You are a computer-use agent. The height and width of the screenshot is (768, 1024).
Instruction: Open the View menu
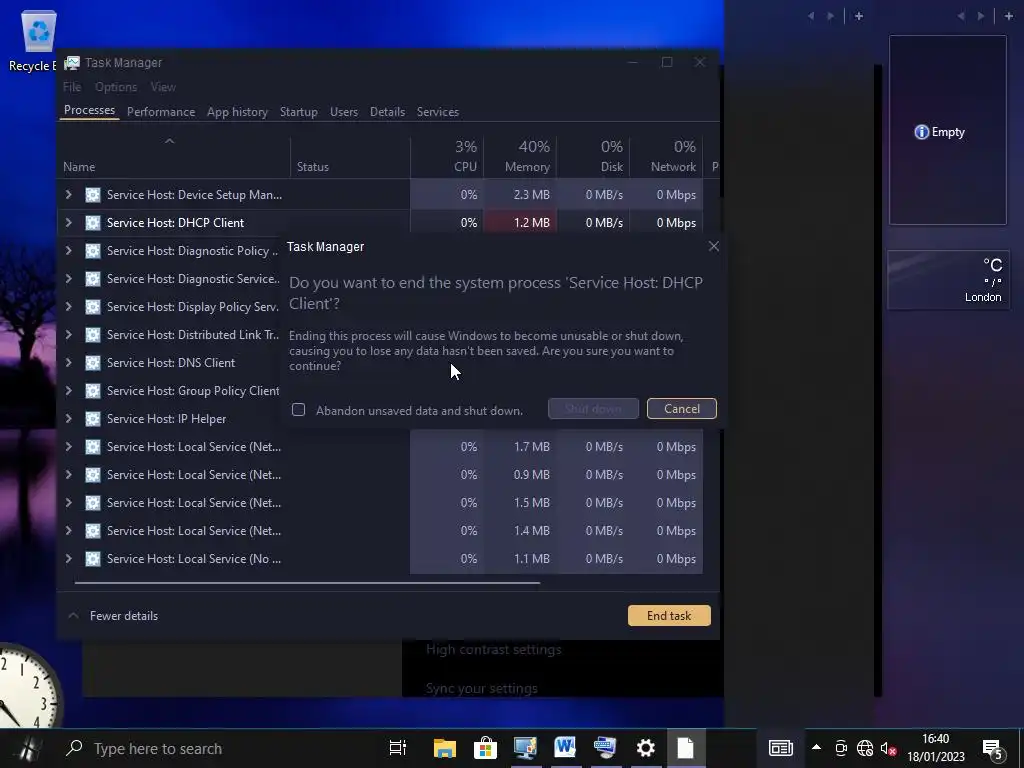163,87
